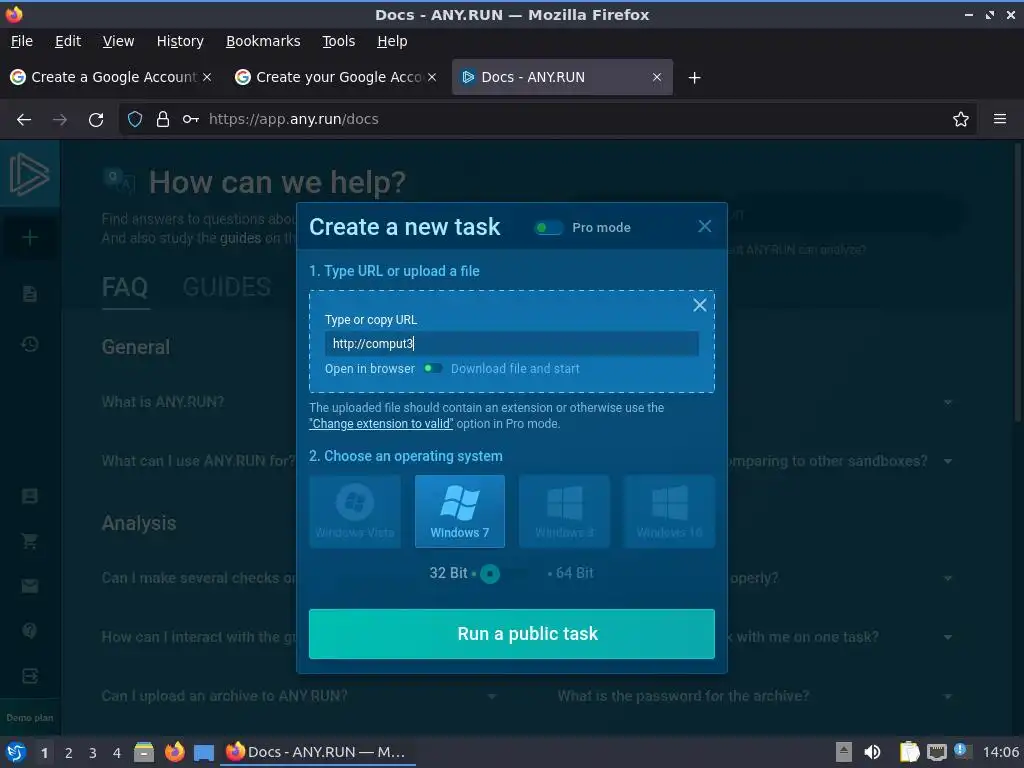This screenshot has width=1024, height=768.
Task: Select Windows Vista operating system
Action: (x=355, y=511)
